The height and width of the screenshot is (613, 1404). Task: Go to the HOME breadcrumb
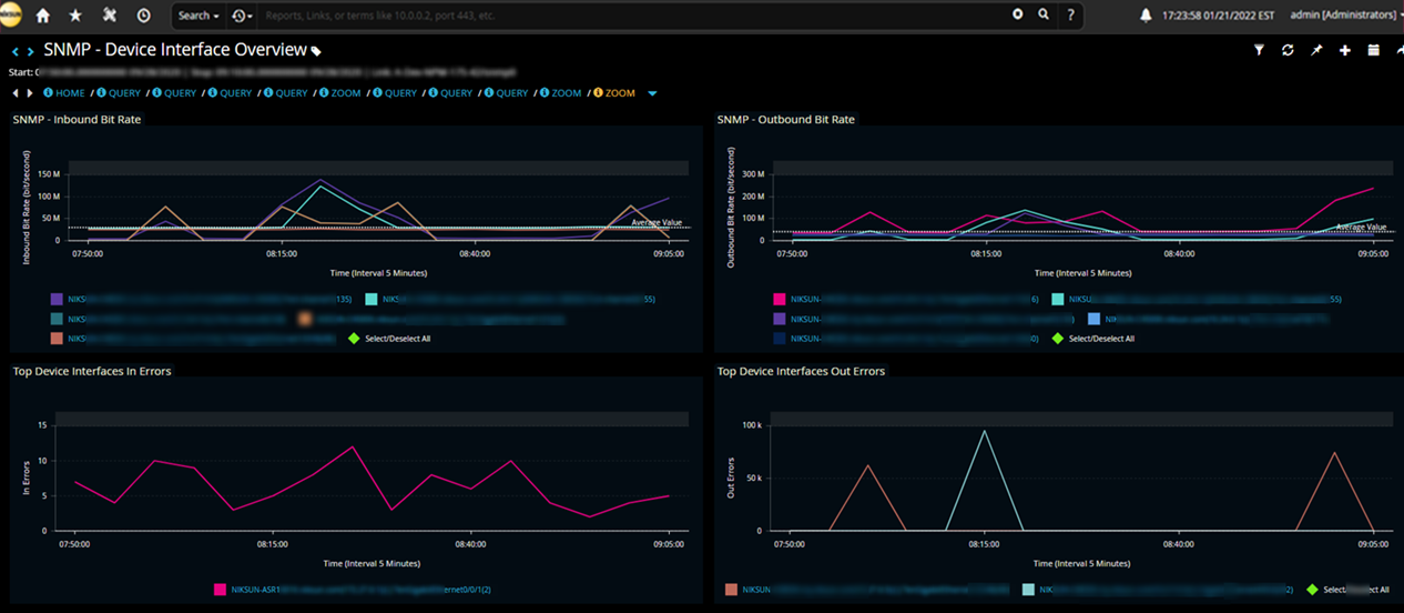tap(70, 93)
